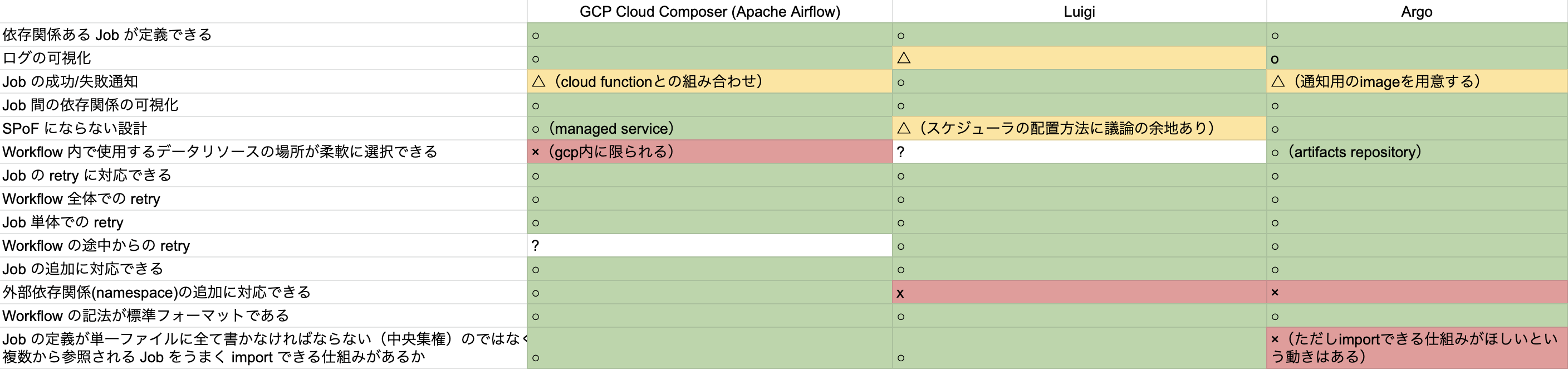Click the 'managed service' cell

pyautogui.click(x=710, y=128)
